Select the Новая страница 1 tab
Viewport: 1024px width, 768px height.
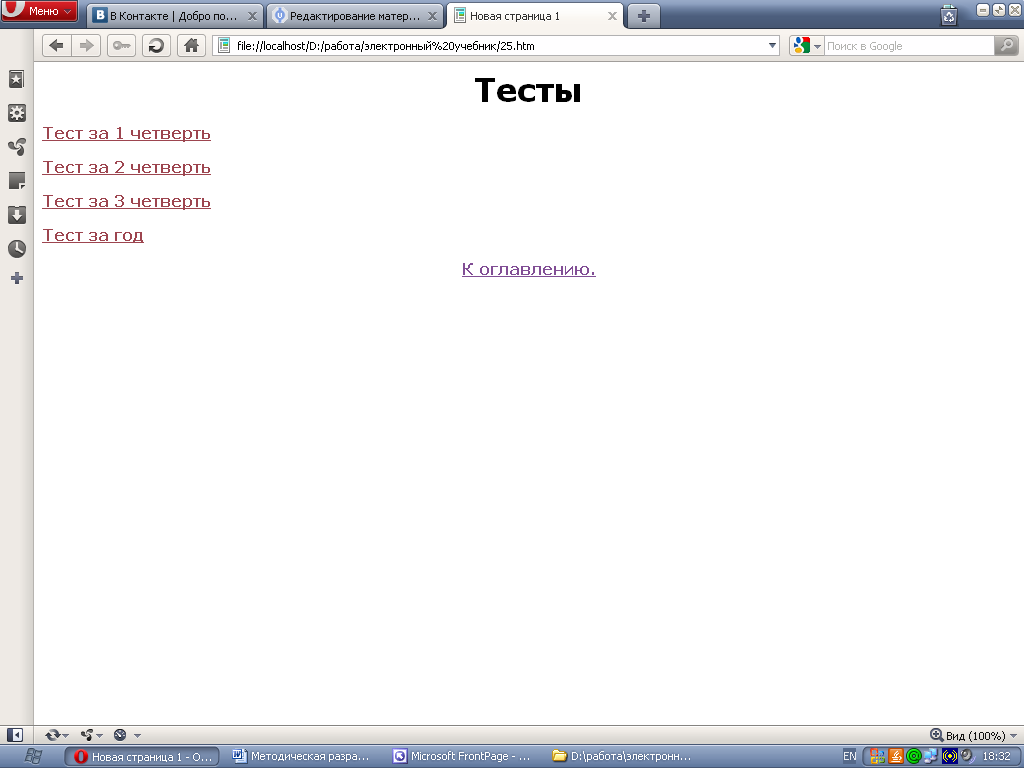coord(534,16)
